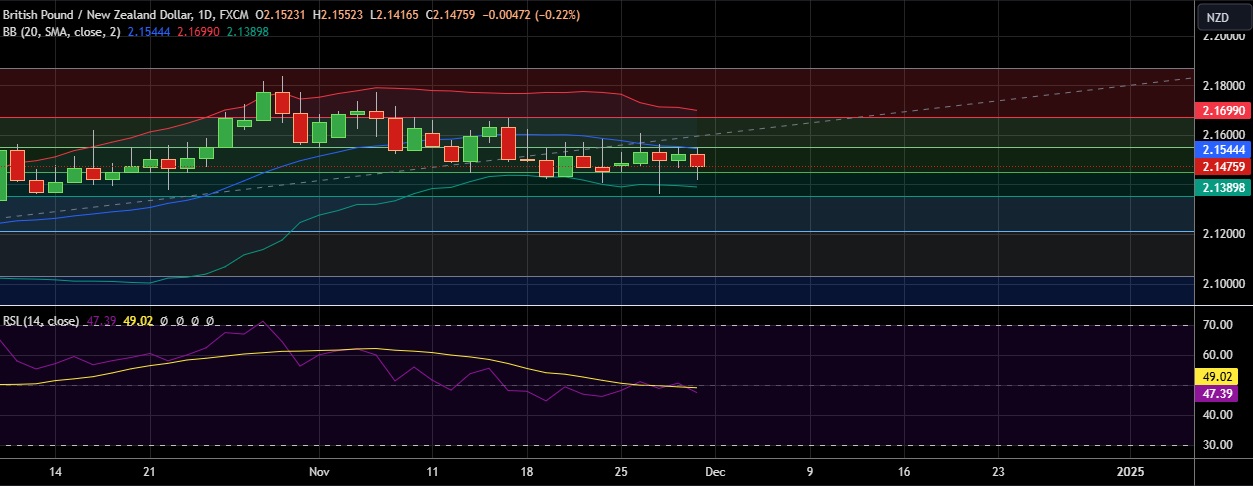1253x486 pixels.
Task: Click the 2.18000 price scale label
Action: click(1225, 84)
